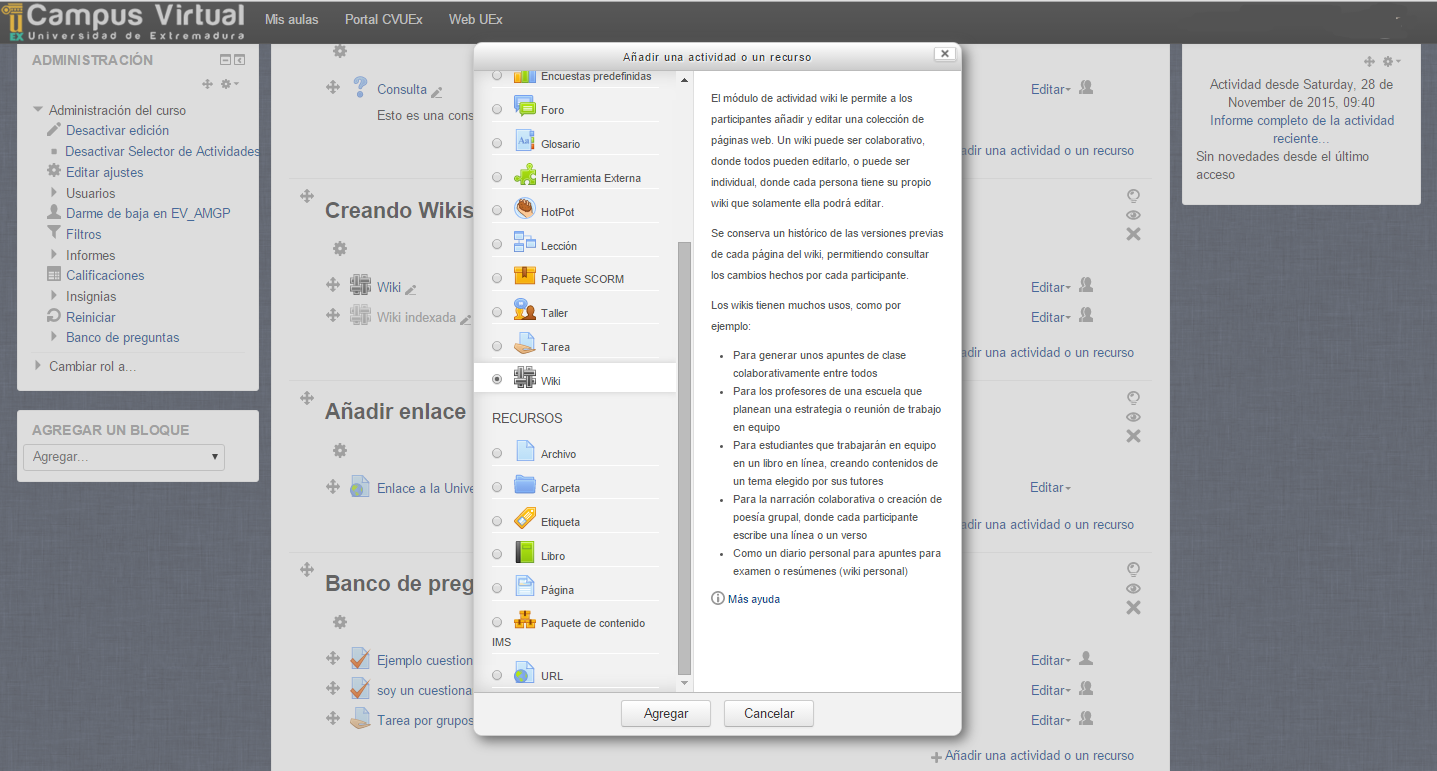Open the Mis aulas menu

(x=291, y=19)
